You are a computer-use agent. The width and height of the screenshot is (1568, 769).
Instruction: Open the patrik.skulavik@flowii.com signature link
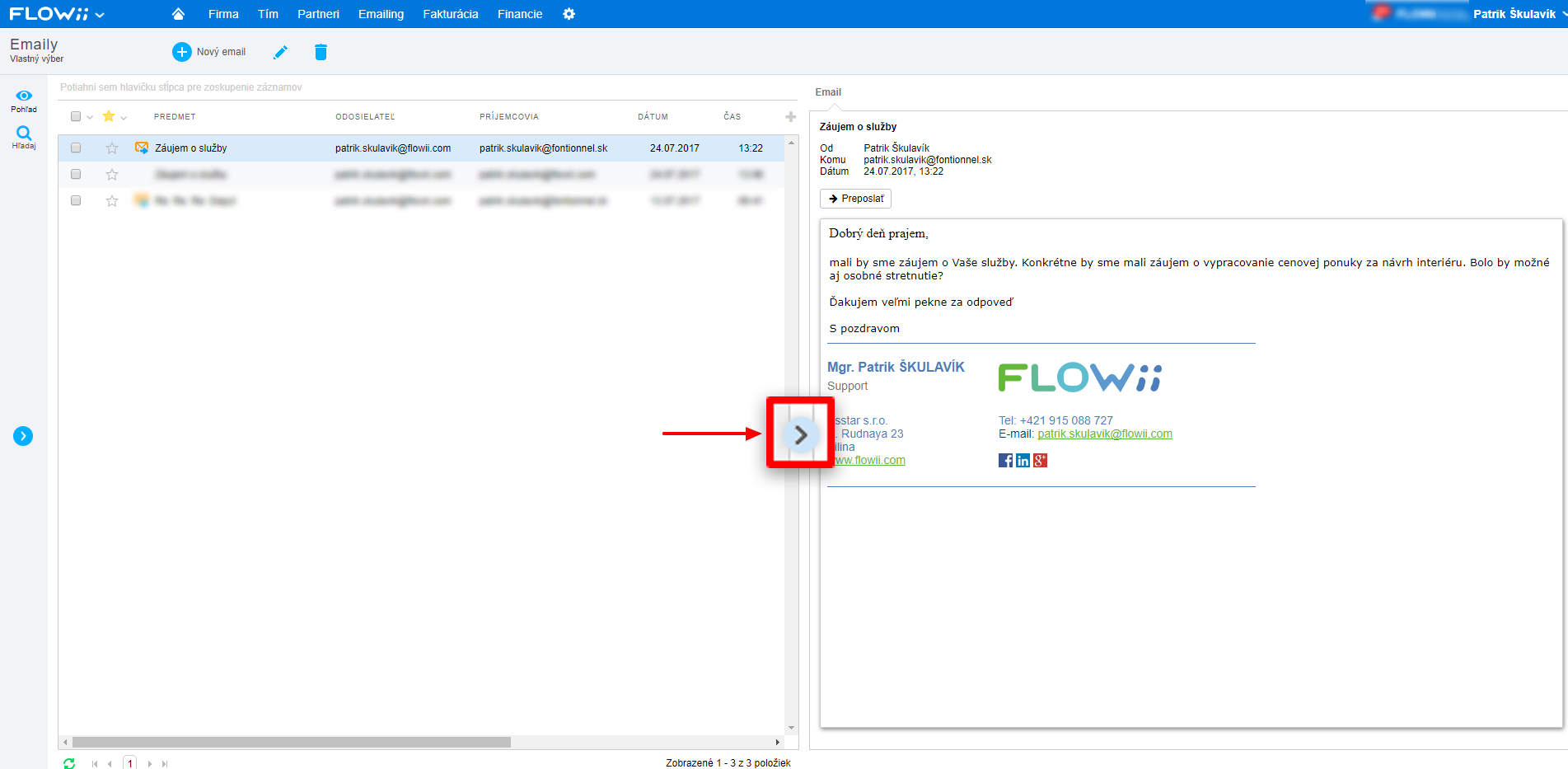point(1105,434)
